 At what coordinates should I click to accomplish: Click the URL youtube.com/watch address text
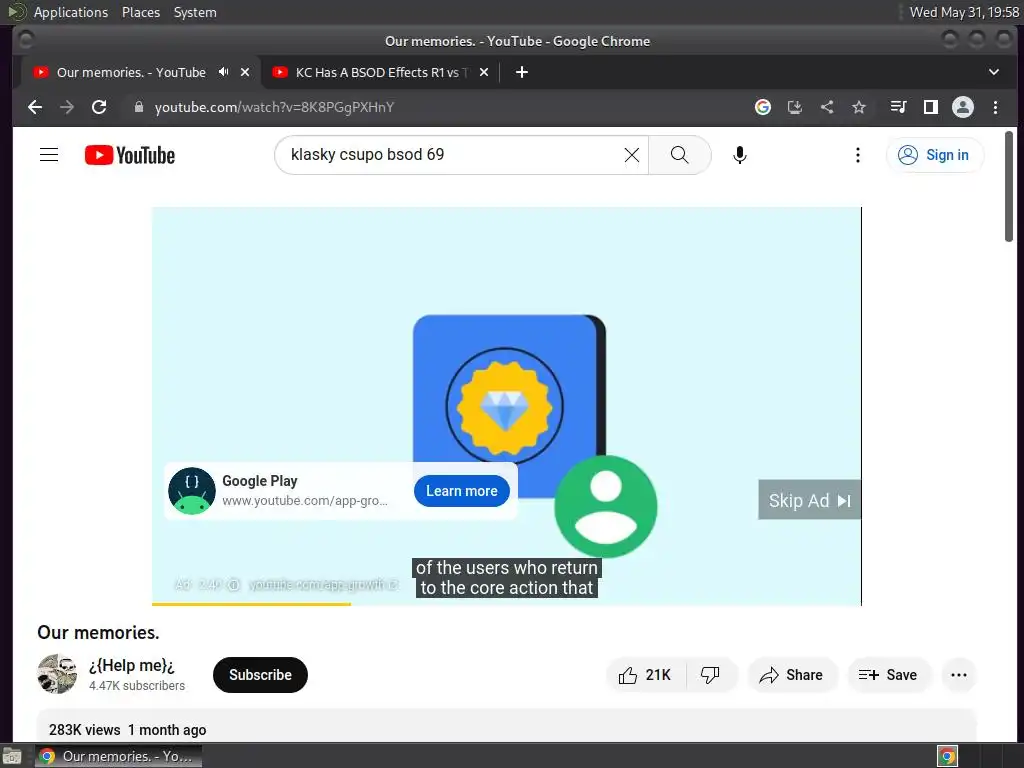coord(274,107)
